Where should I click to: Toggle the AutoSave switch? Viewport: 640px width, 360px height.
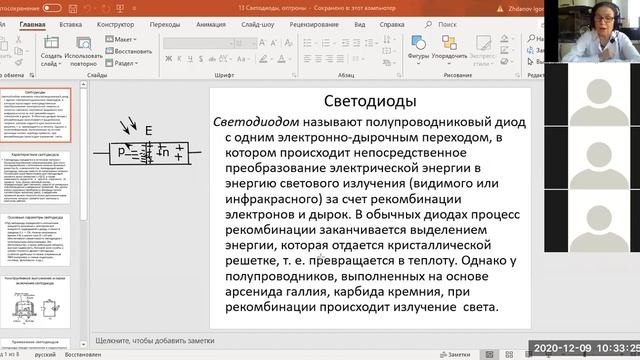click(52, 8)
